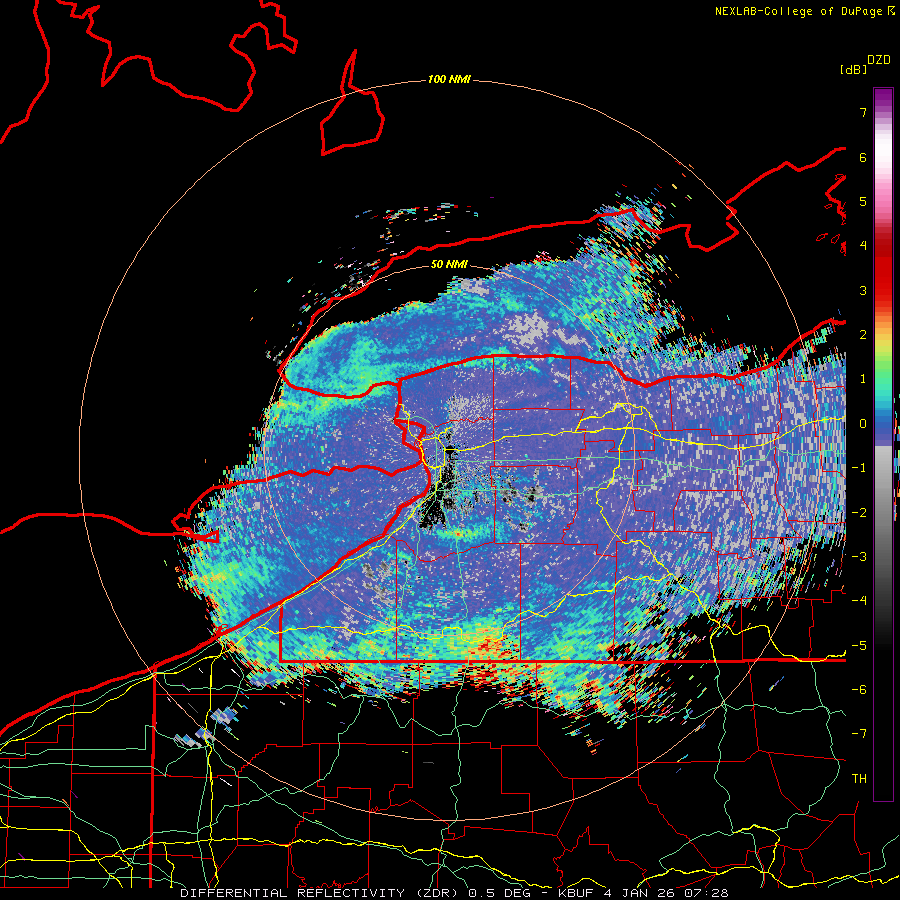Click the 1 value on the color scale

click(x=863, y=379)
